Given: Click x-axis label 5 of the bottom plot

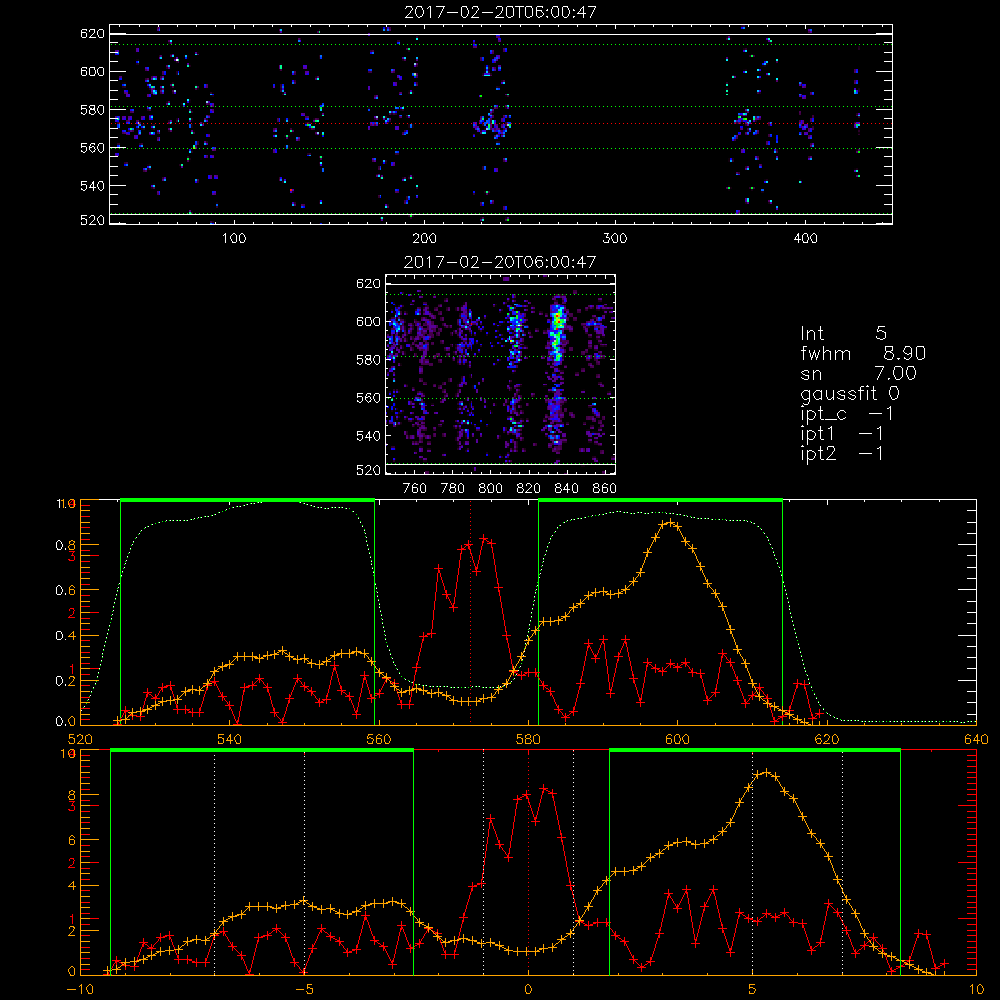Looking at the screenshot, I should tap(753, 990).
